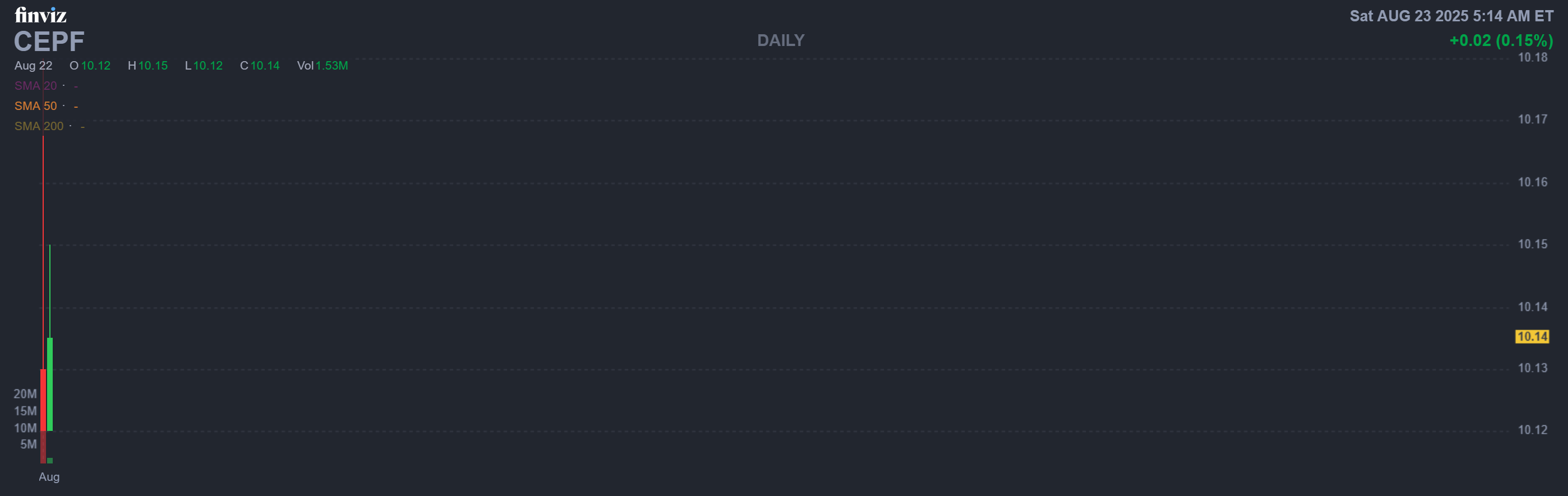Click the red volume bar
Viewport: 1568px width, 496px height.
(x=43, y=447)
